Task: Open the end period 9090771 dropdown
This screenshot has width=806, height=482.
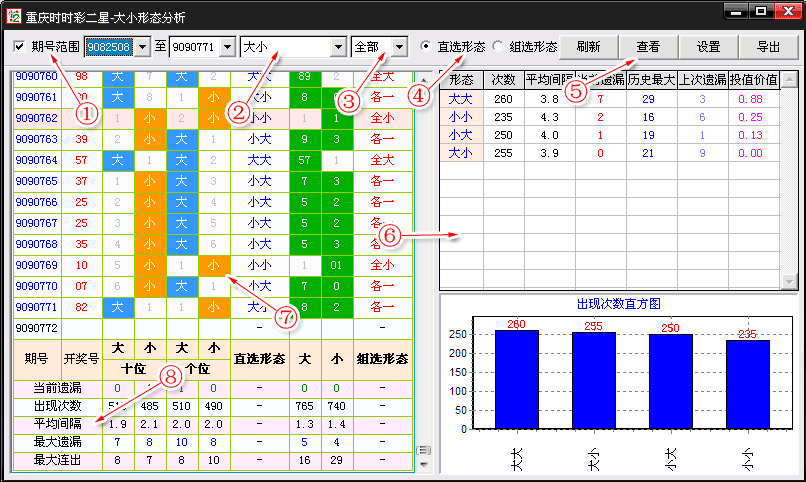Action: coord(226,47)
